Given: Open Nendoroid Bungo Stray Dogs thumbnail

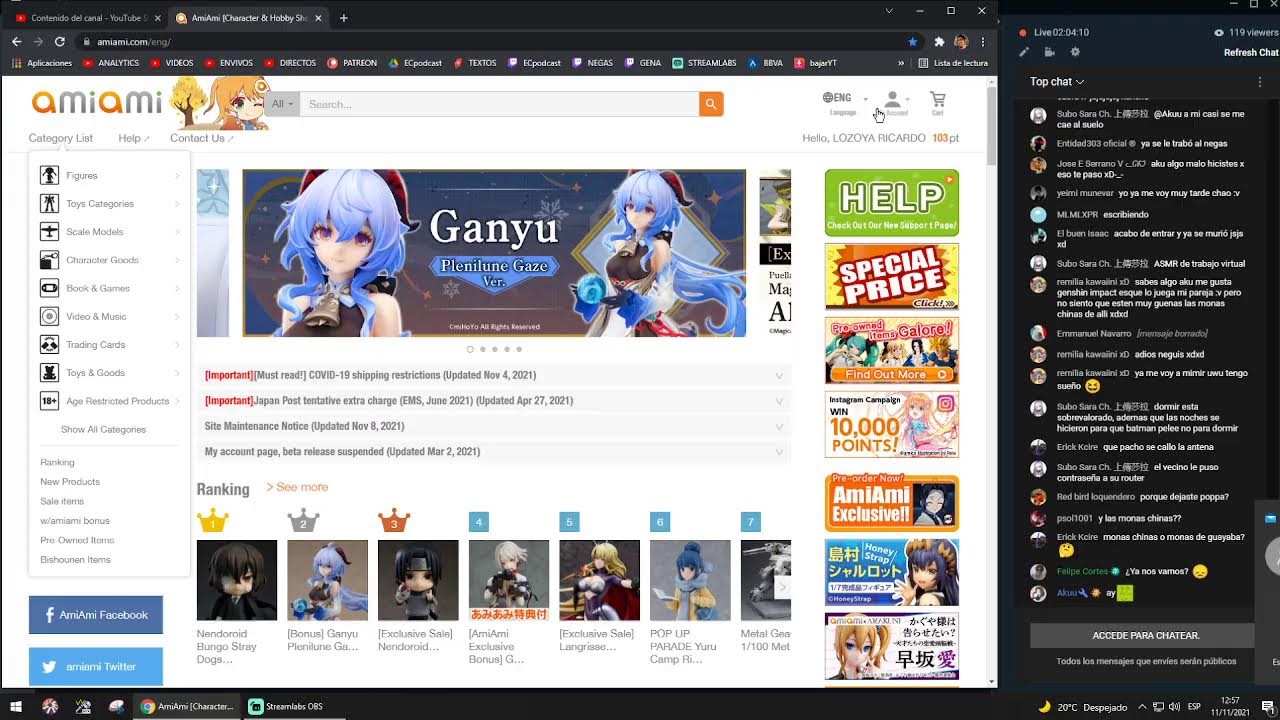Looking at the screenshot, I should (x=237, y=580).
